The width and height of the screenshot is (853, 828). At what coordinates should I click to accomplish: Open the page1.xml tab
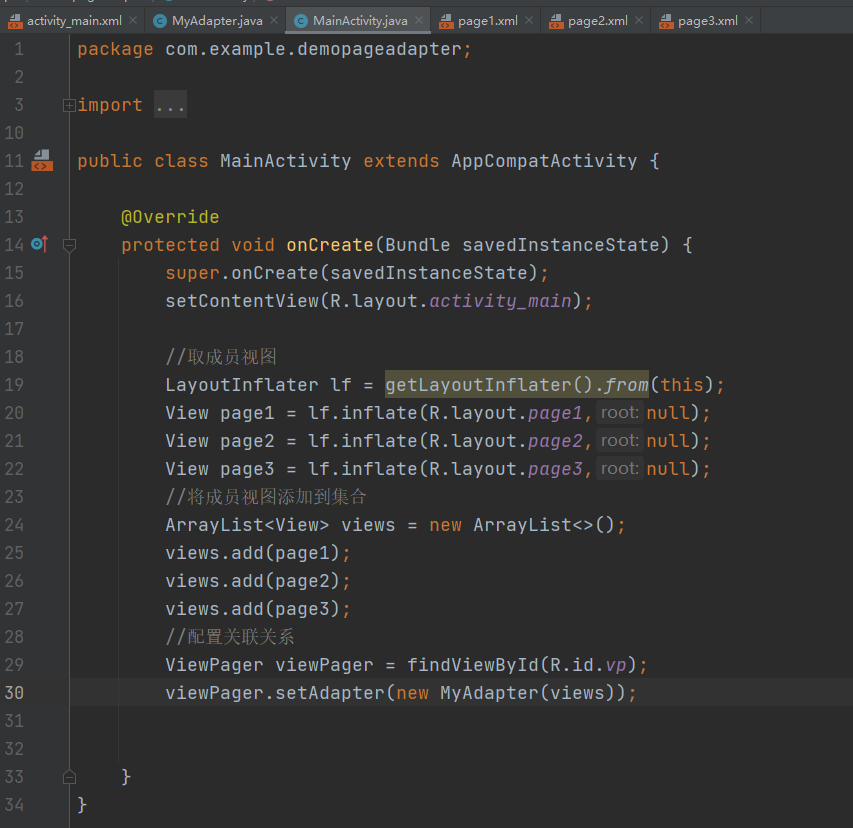(487, 21)
